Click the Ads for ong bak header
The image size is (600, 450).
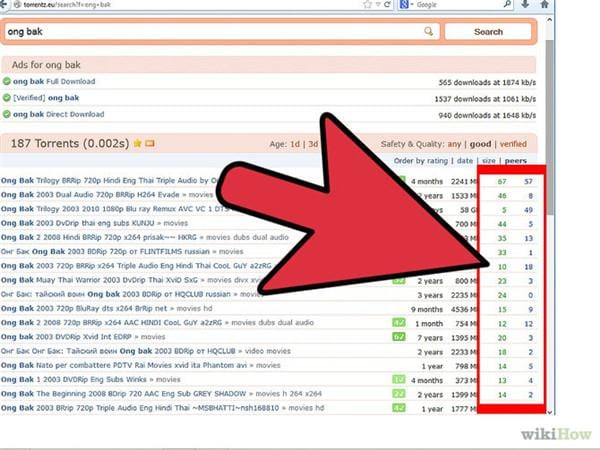tap(46, 65)
